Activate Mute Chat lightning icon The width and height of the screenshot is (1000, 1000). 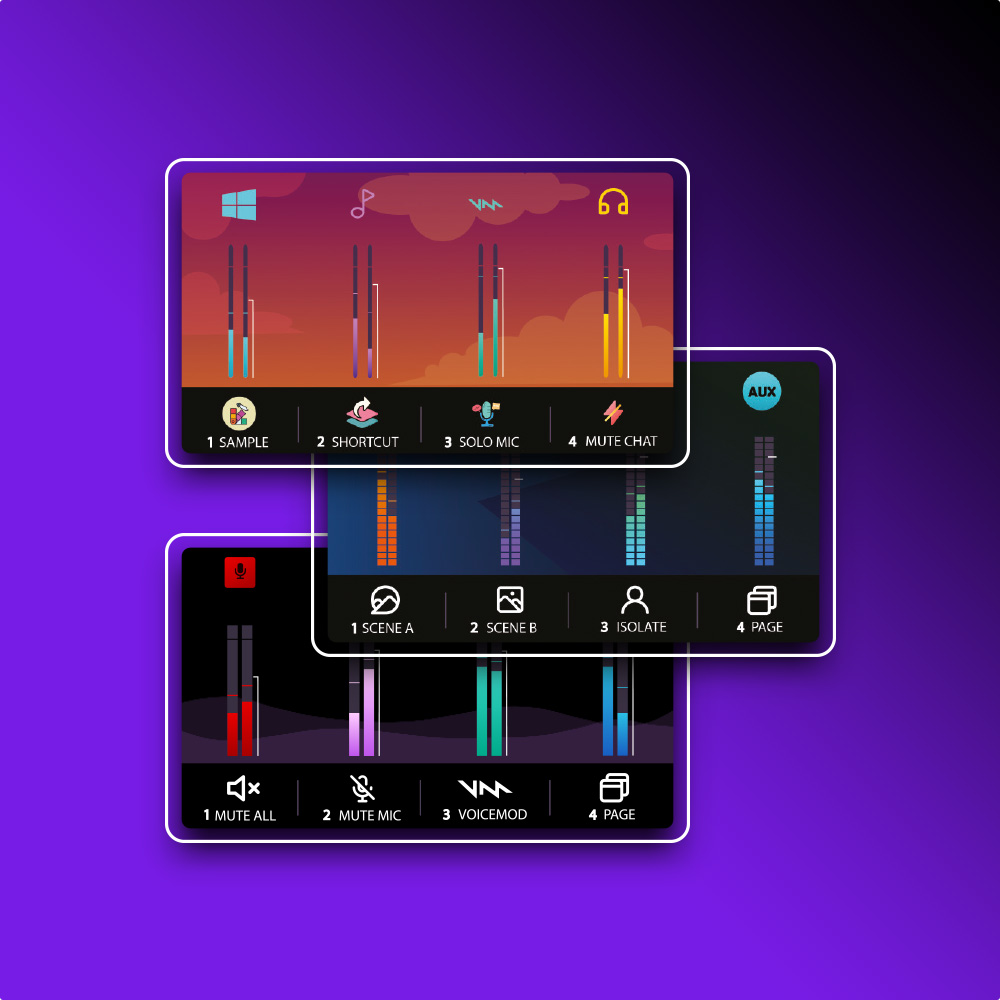tap(613, 413)
